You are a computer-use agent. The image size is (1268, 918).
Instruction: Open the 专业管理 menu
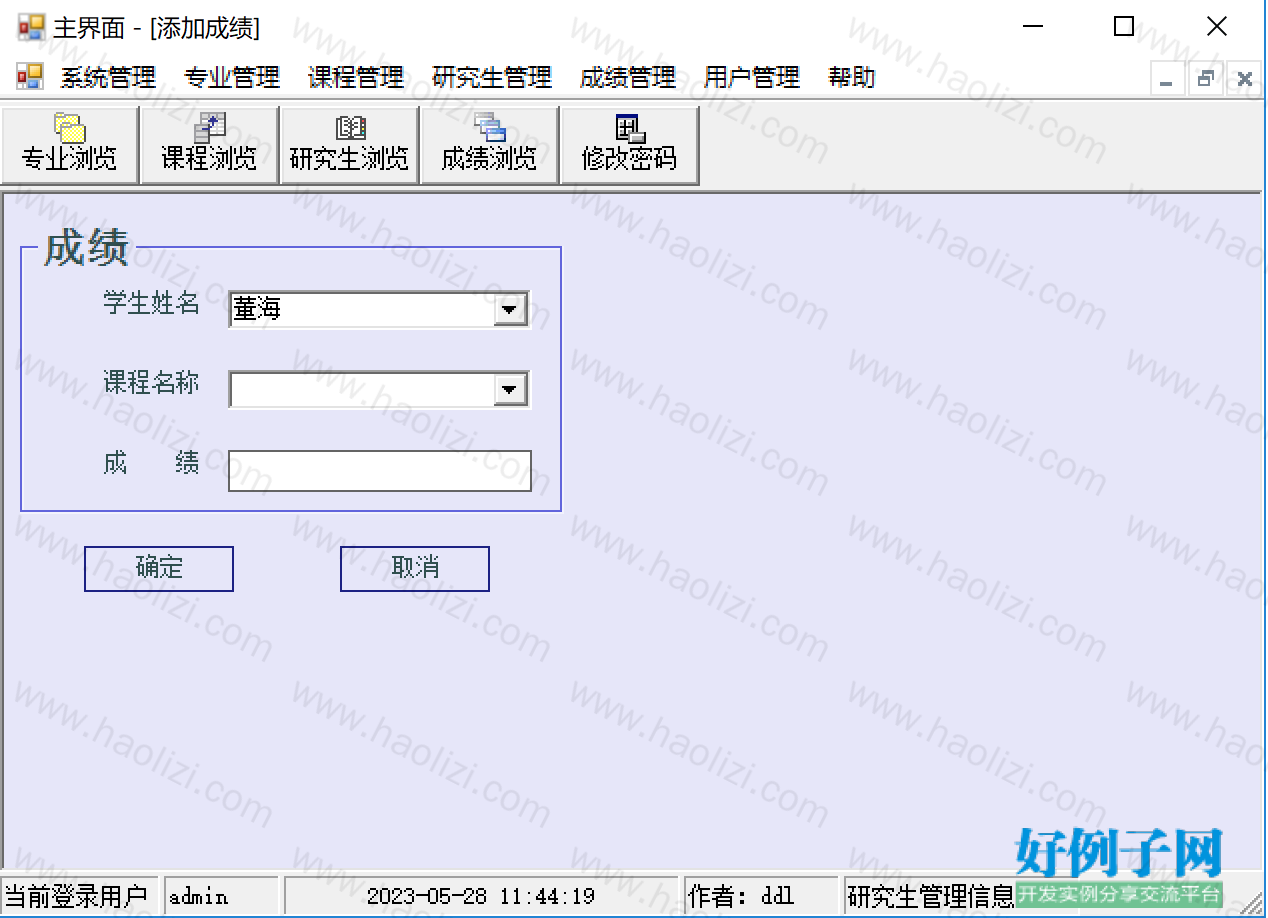232,77
